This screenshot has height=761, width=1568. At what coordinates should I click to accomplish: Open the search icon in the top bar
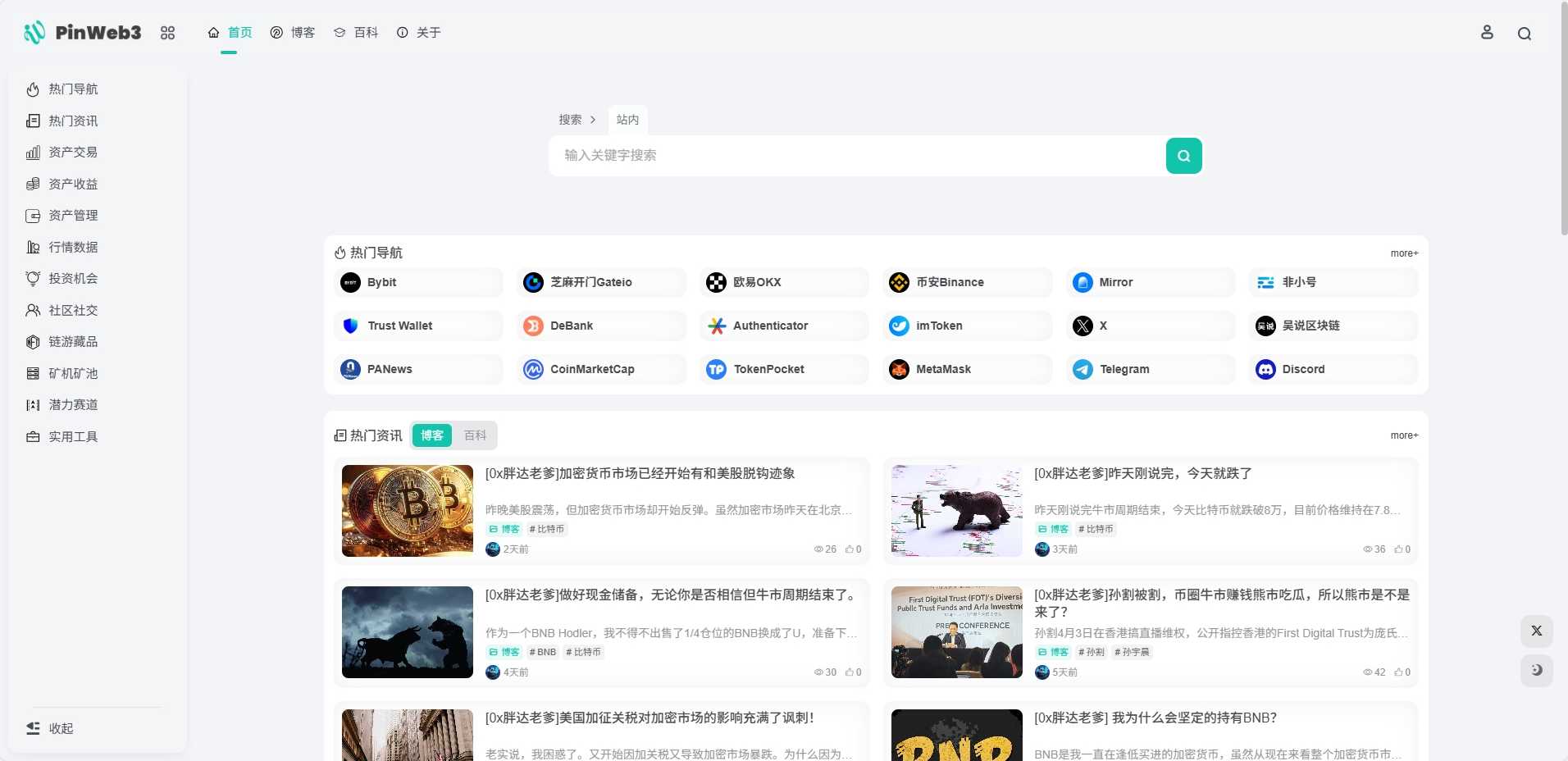[x=1525, y=33]
